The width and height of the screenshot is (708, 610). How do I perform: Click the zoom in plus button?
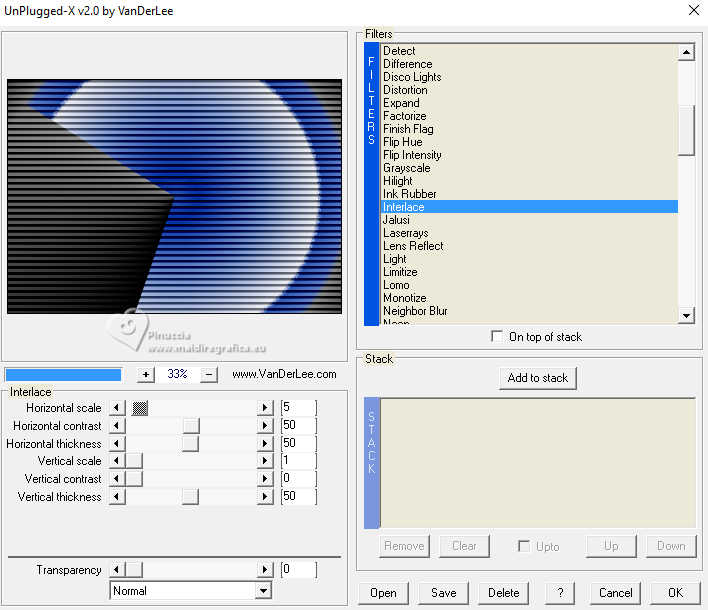(x=146, y=374)
